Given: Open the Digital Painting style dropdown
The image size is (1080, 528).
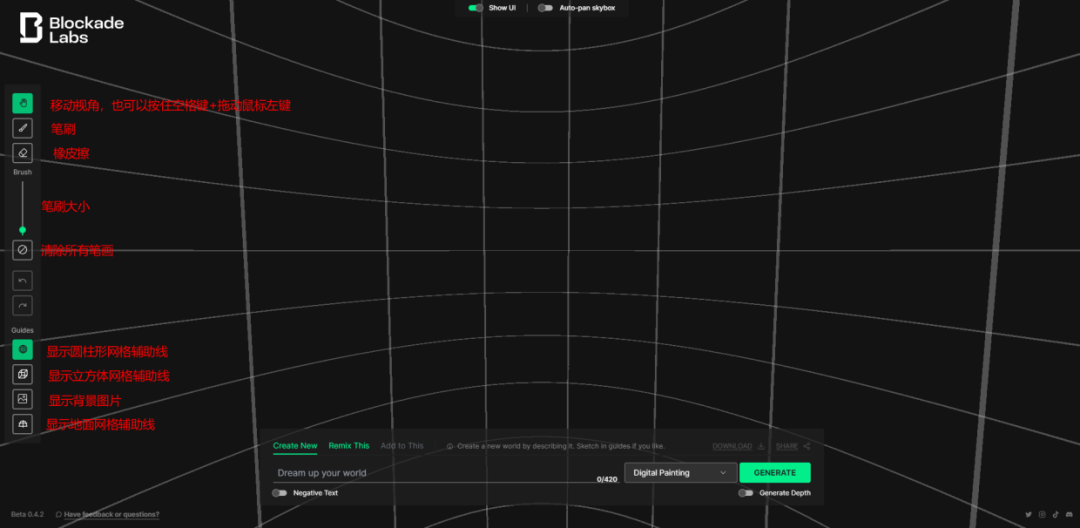Looking at the screenshot, I should pos(679,473).
